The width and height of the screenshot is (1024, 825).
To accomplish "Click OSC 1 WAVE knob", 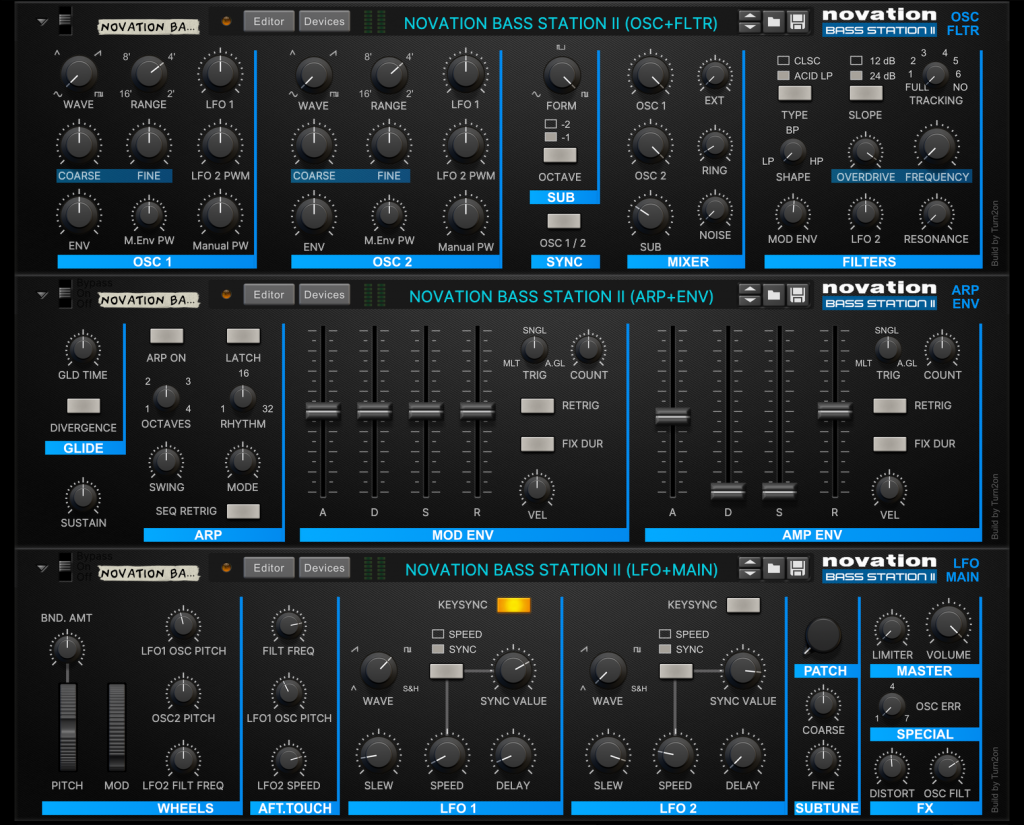I will (78, 74).
